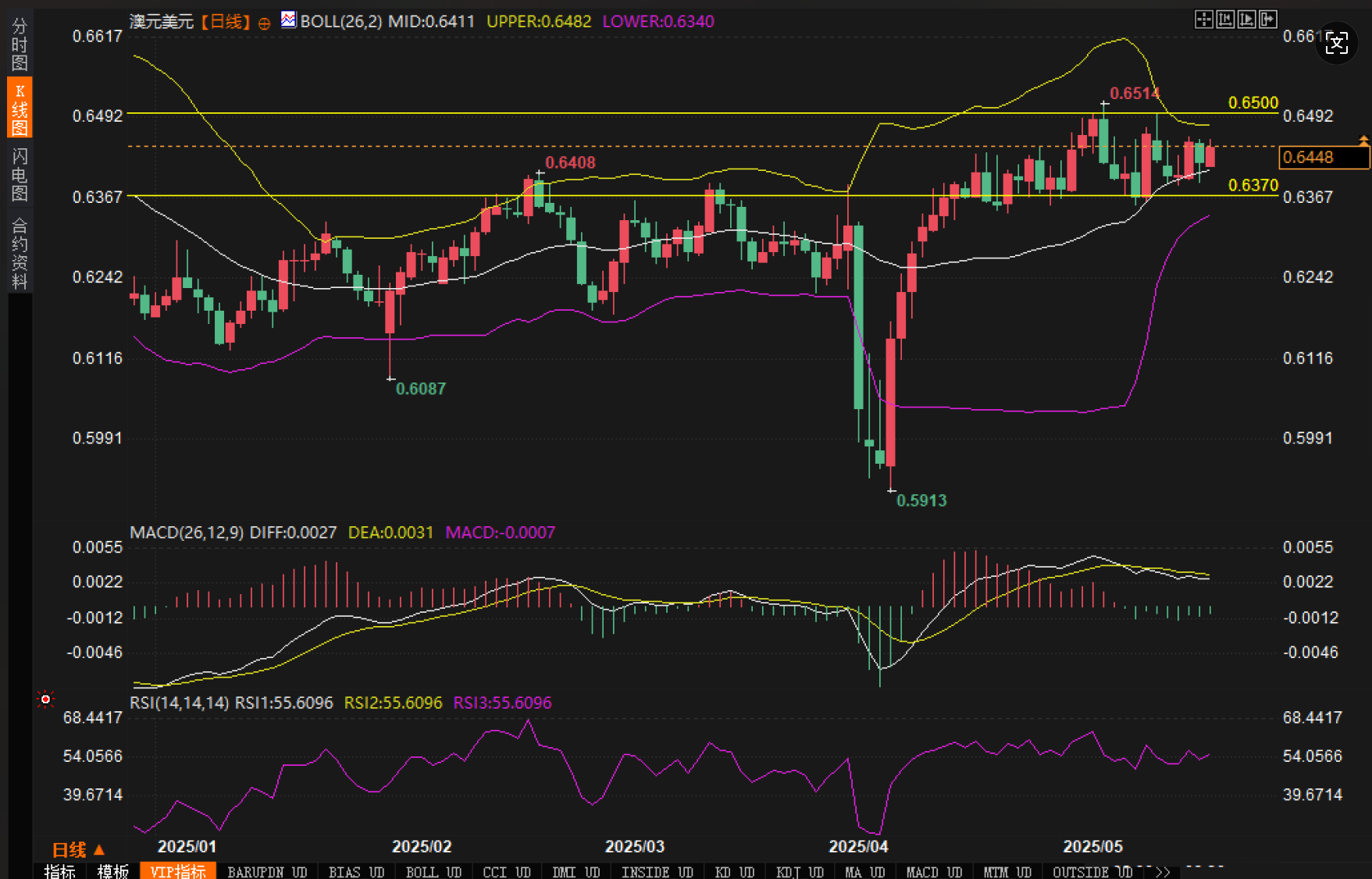Apply the DMI UD indicator
The height and width of the screenshot is (879, 1372).
[x=576, y=872]
